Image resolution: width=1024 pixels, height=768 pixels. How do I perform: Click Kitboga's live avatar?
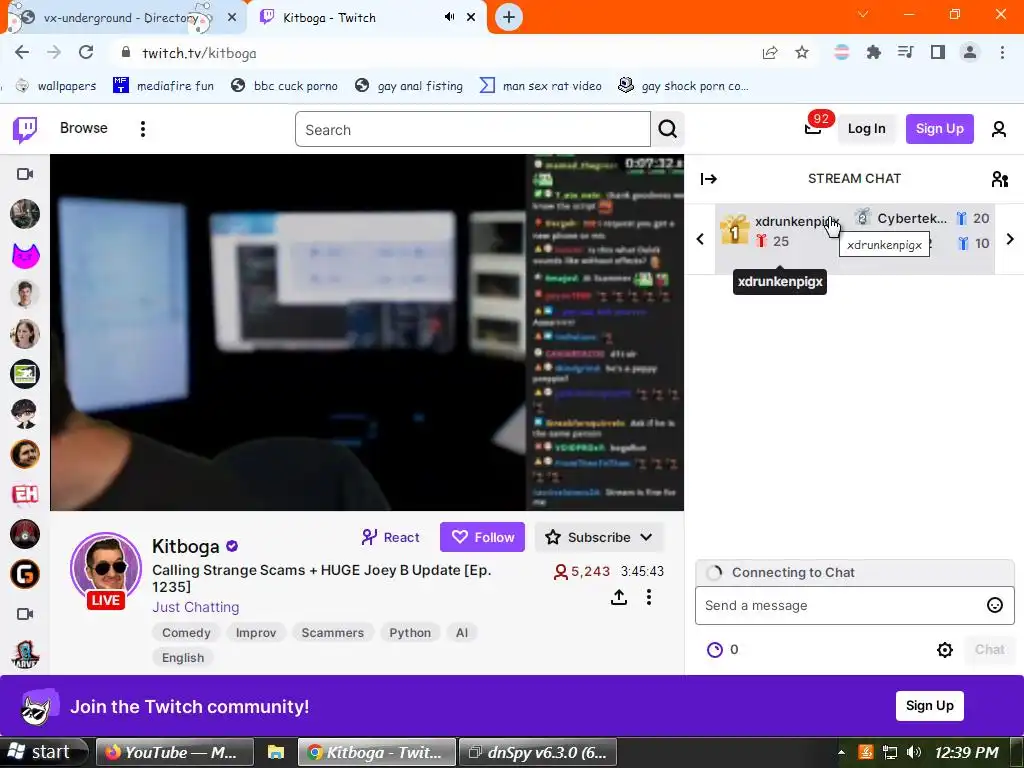point(106,568)
